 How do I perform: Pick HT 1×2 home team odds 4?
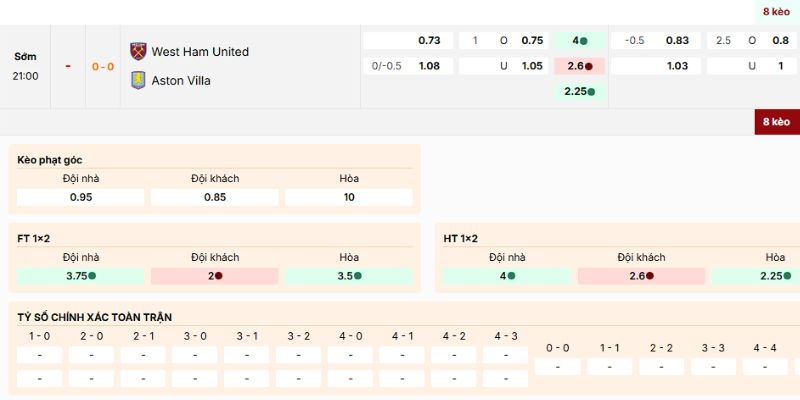coord(506,276)
